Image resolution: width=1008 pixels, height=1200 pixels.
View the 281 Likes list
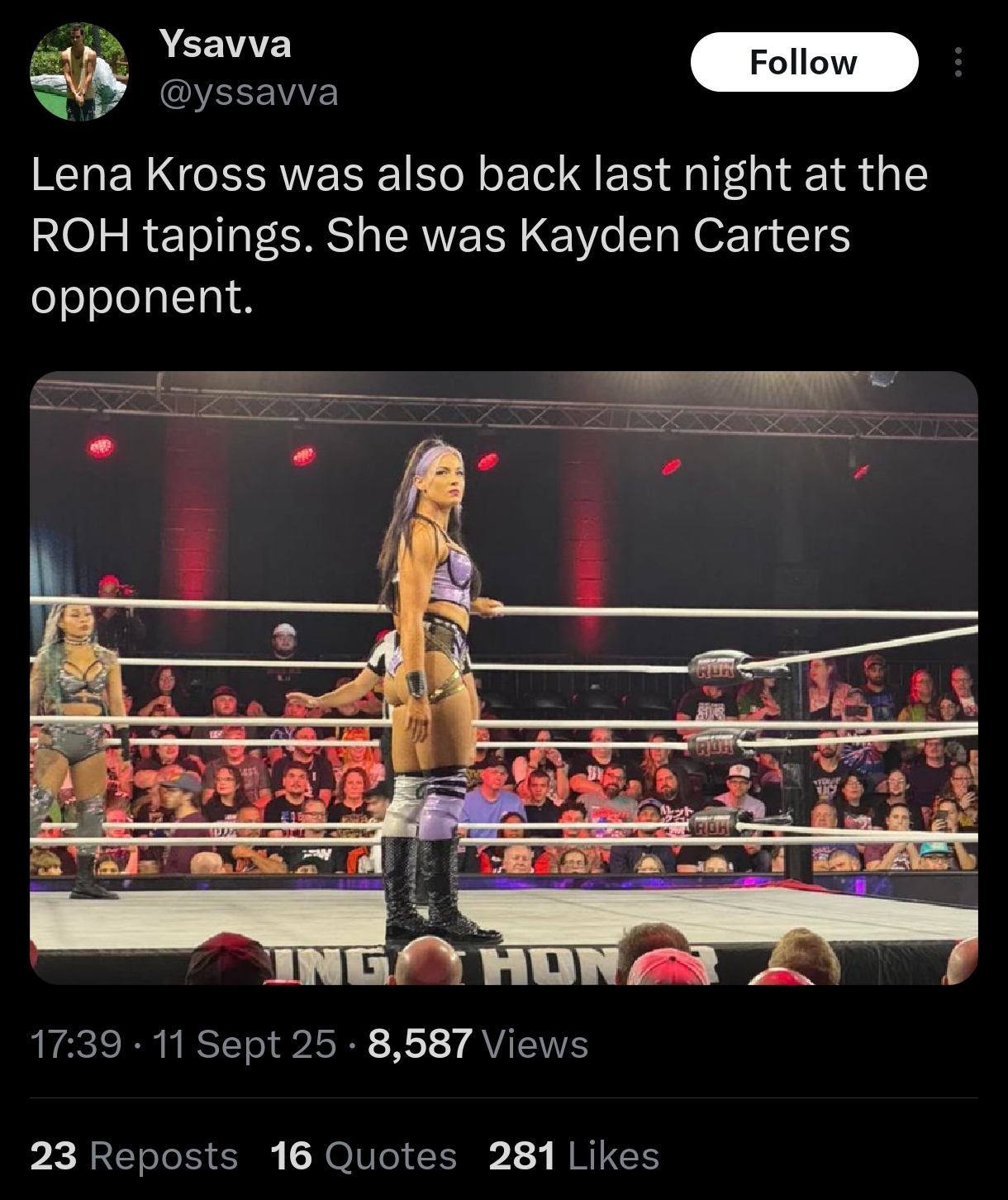(574, 1155)
